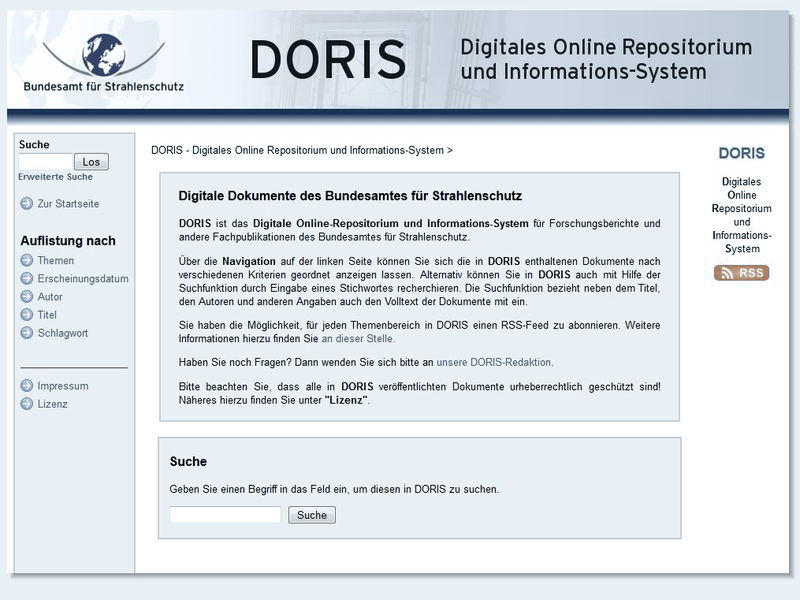The height and width of the screenshot is (600, 800).
Task: Open the RSS feed badge
Action: (x=741, y=273)
